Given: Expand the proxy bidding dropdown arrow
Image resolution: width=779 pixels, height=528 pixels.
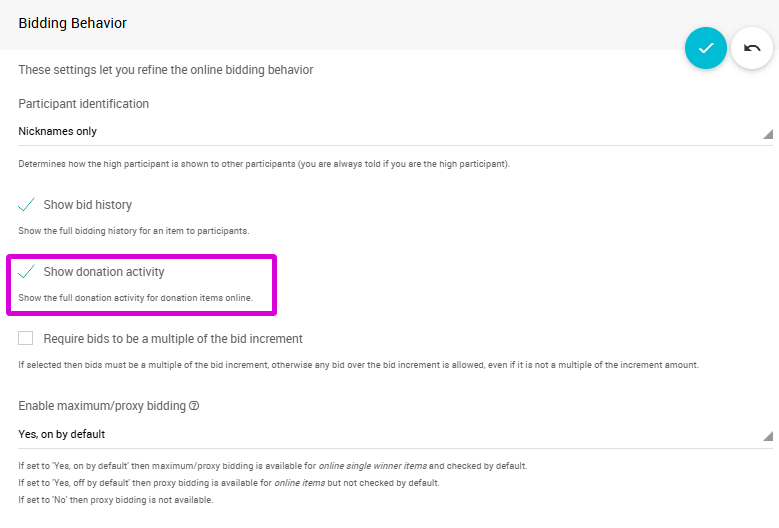Looking at the screenshot, I should click(767, 436).
